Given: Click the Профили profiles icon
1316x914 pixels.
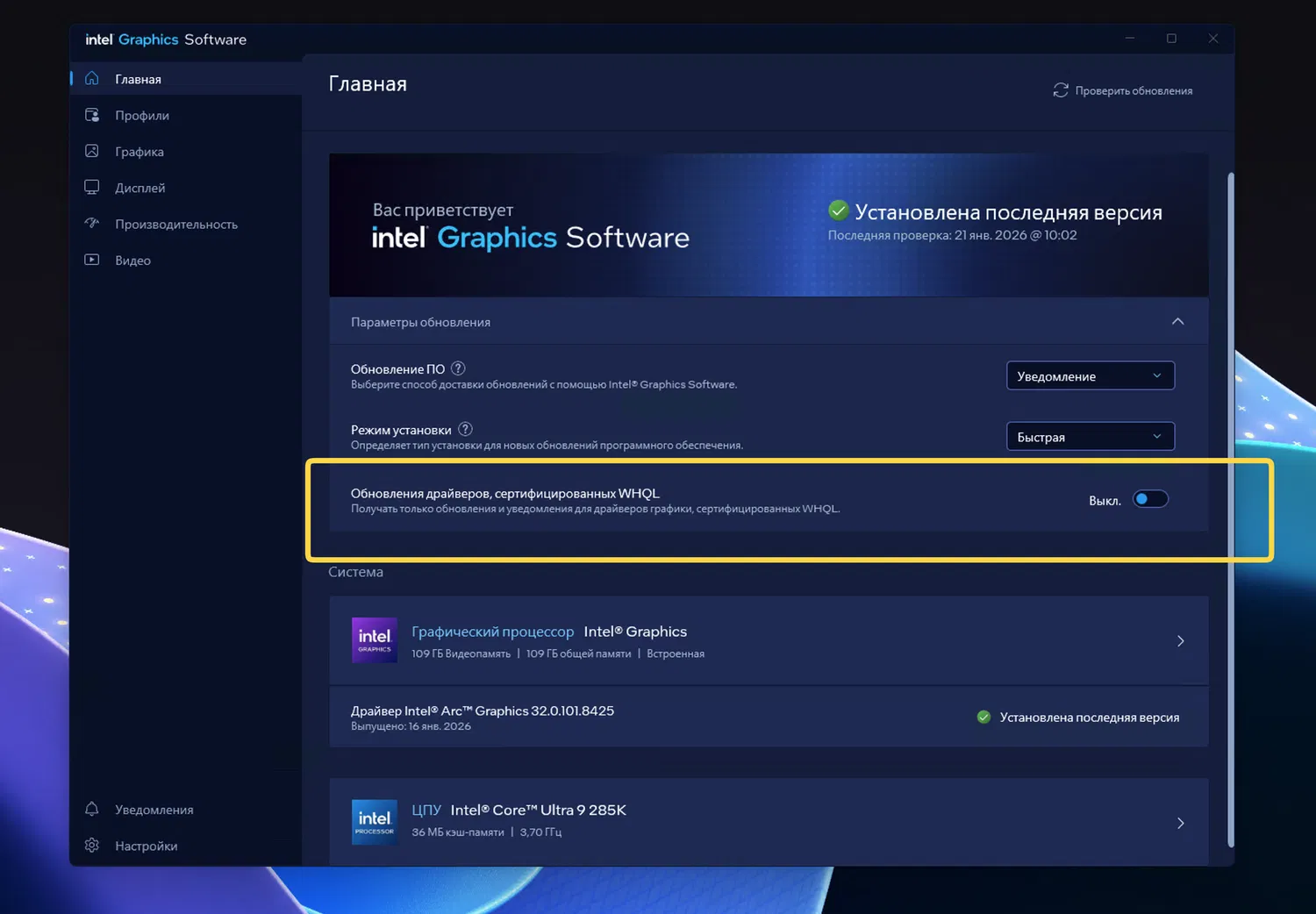Looking at the screenshot, I should (x=92, y=115).
